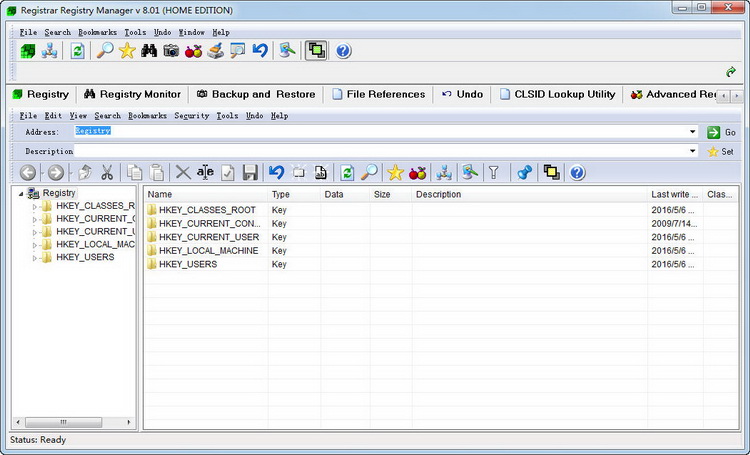Sort by the Last write column header
Image resolution: width=750 pixels, height=455 pixels.
675,194
